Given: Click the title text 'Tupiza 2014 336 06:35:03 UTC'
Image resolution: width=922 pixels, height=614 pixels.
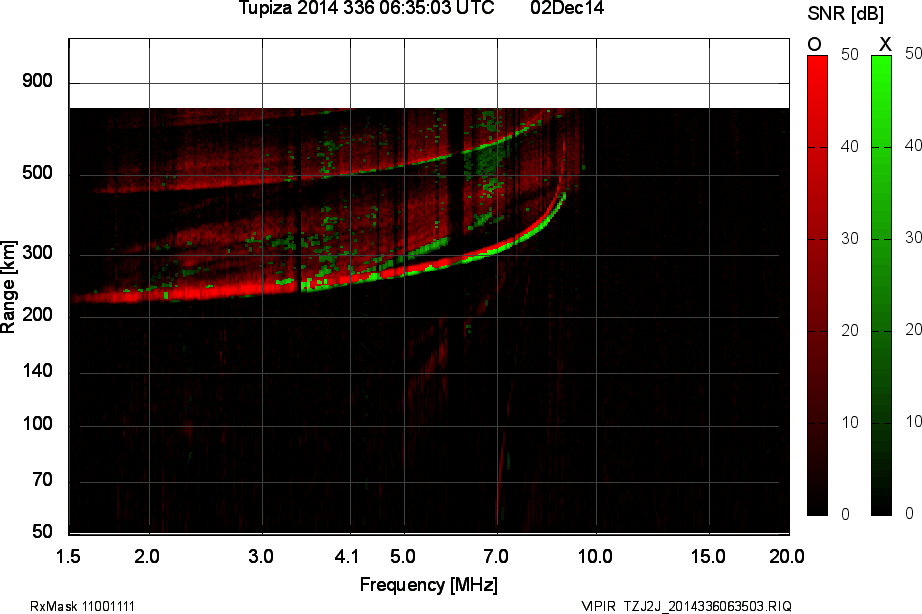Looking at the screenshot, I should (x=366, y=8).
